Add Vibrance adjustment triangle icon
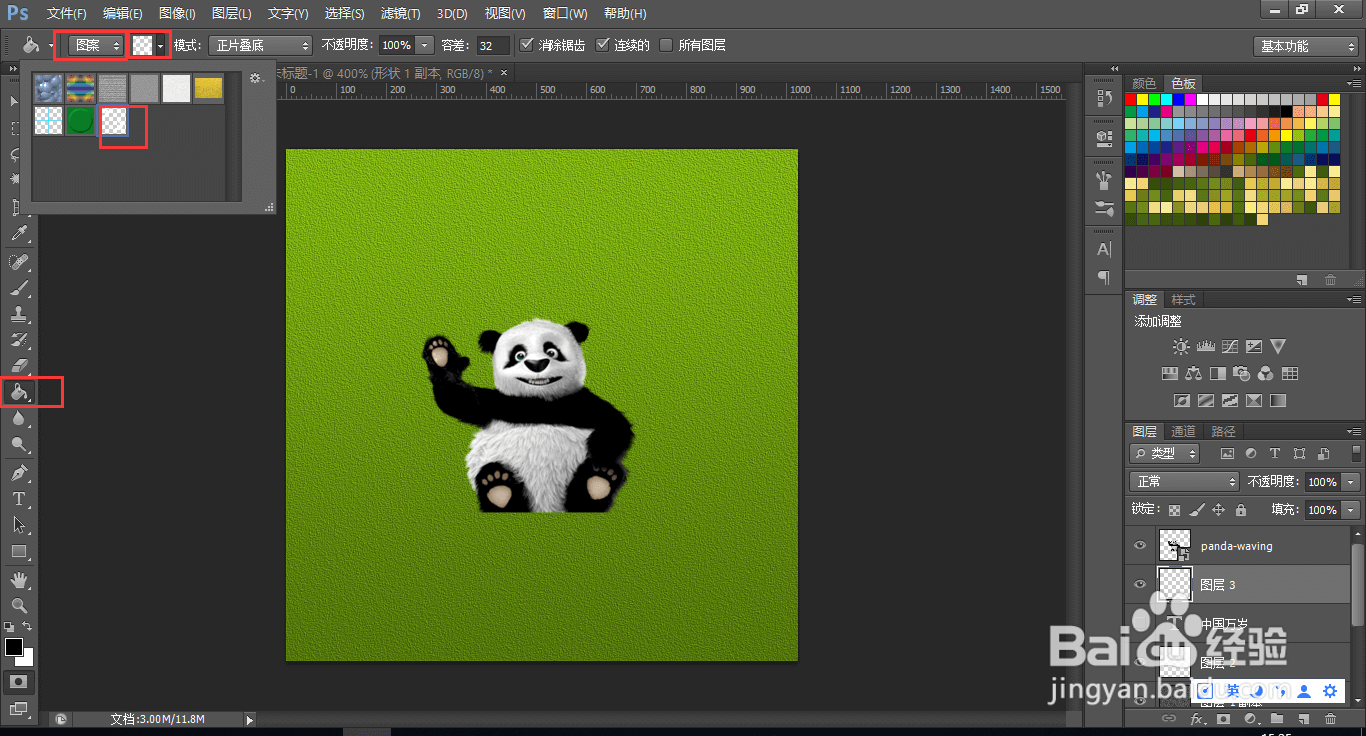Image resolution: width=1366 pixels, height=736 pixels. click(1278, 346)
